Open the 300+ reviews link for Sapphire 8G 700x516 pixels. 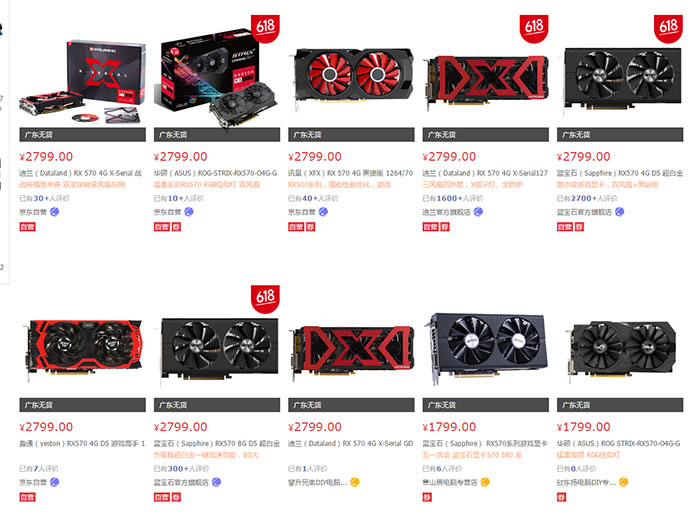click(181, 469)
